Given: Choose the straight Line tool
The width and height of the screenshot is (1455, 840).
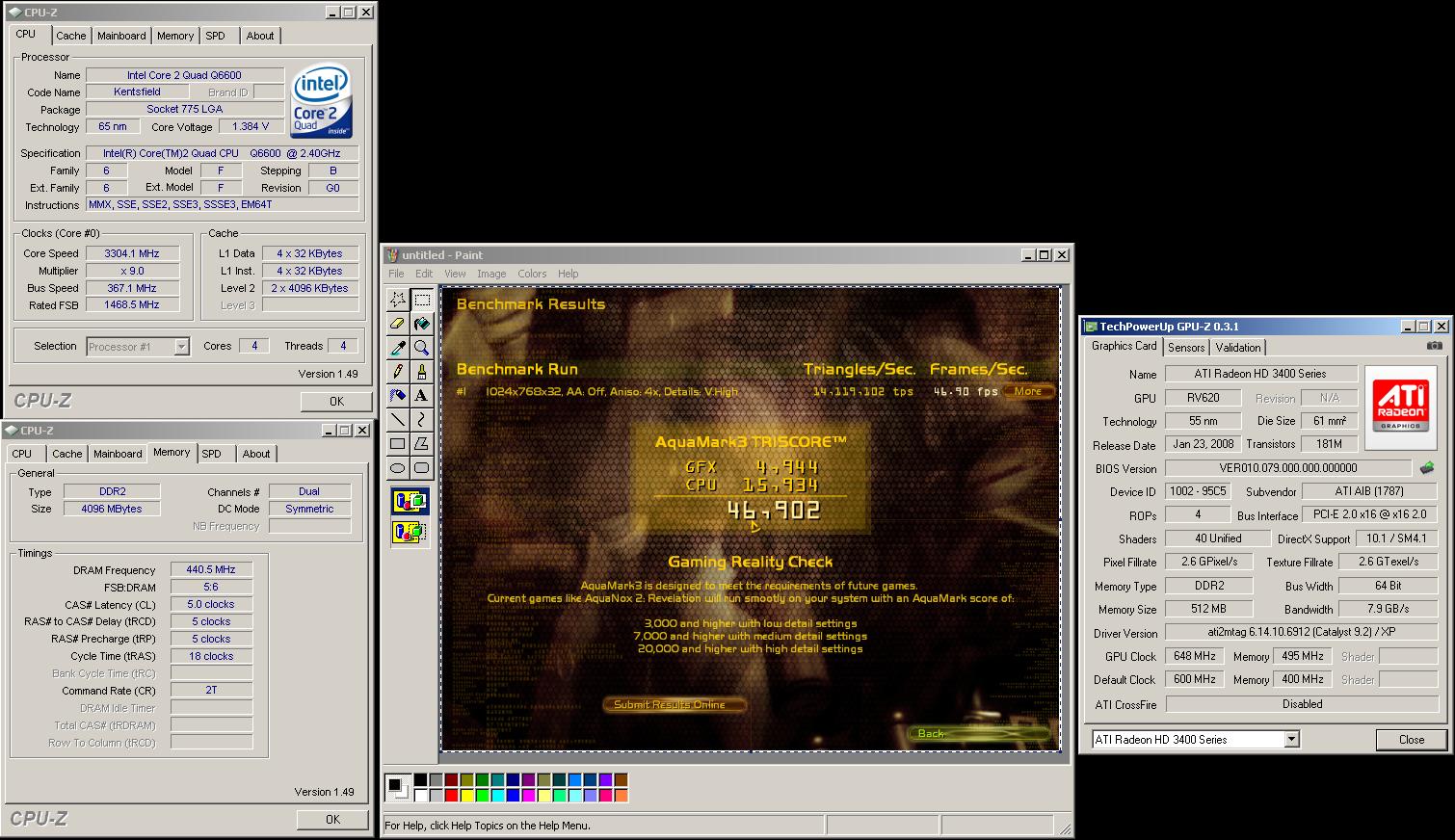Looking at the screenshot, I should 398,420.
